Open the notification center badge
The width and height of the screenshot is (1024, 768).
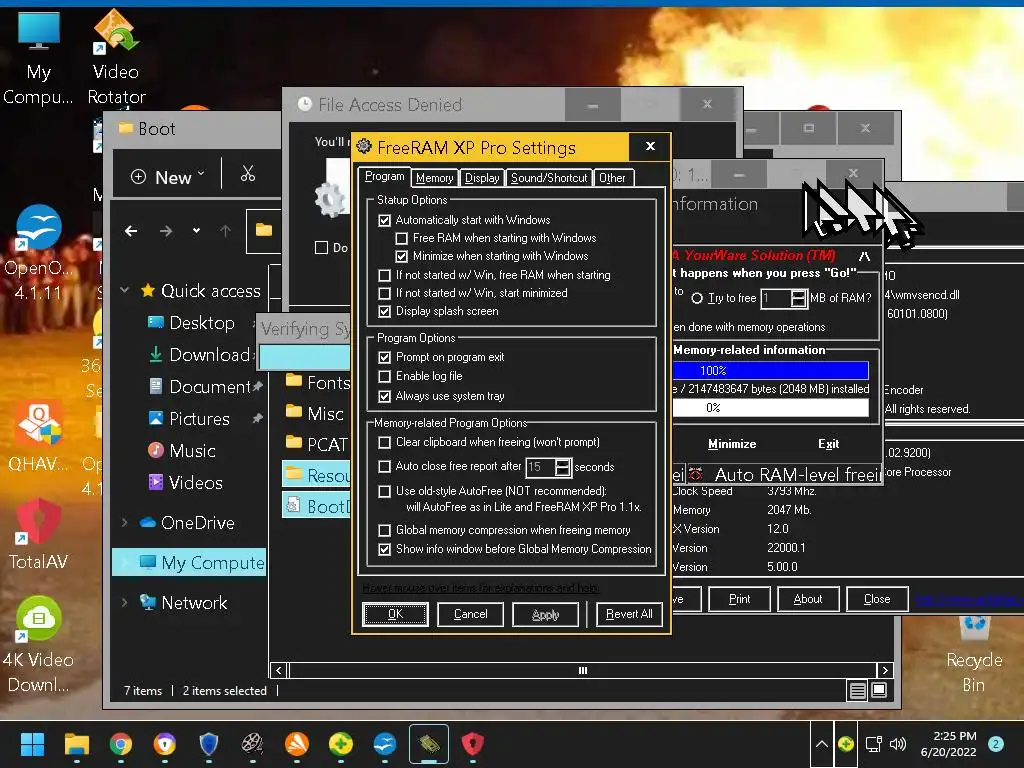(996, 744)
